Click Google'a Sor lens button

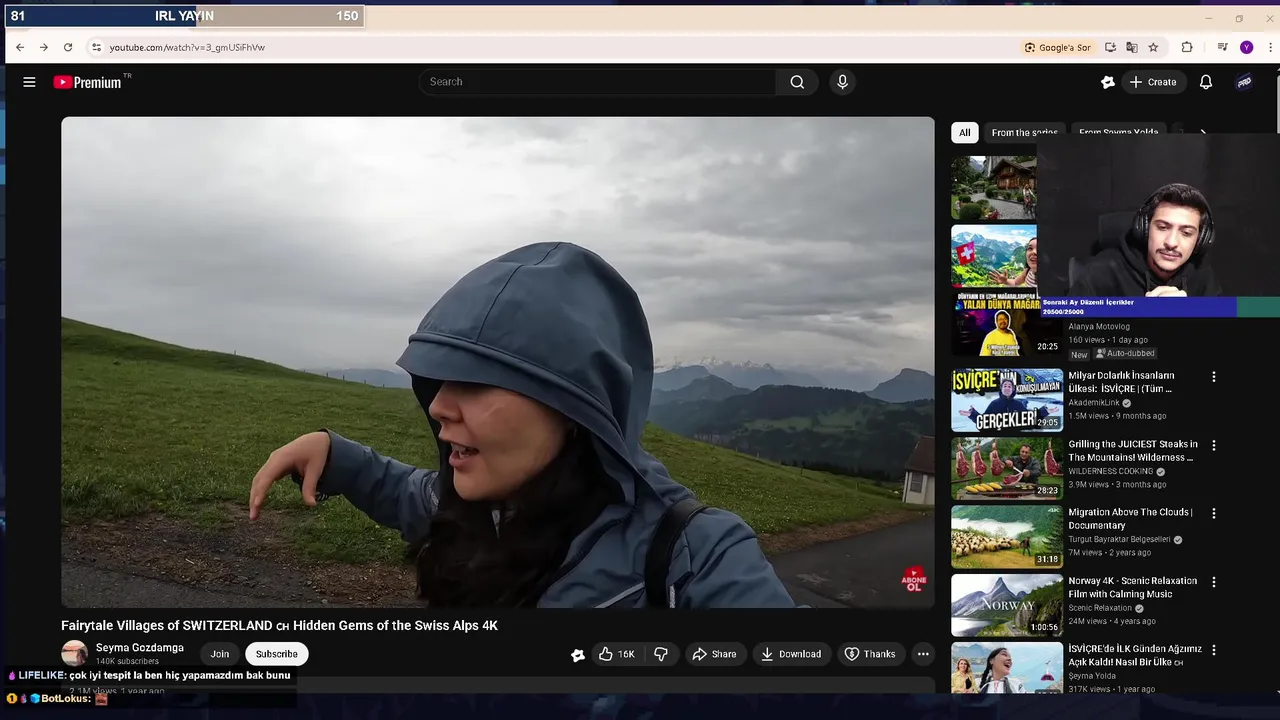click(1058, 47)
